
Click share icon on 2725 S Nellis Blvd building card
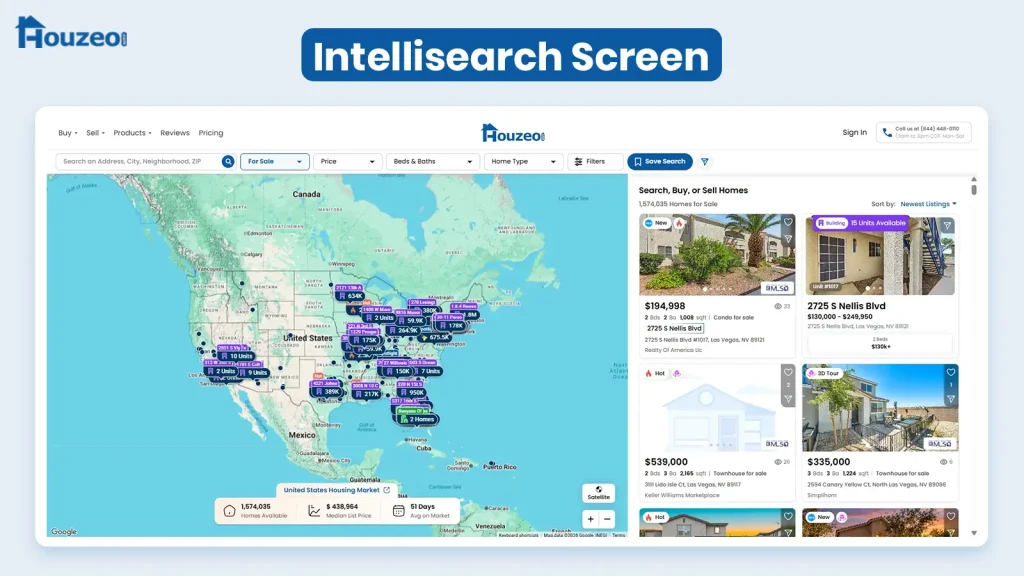[947, 225]
